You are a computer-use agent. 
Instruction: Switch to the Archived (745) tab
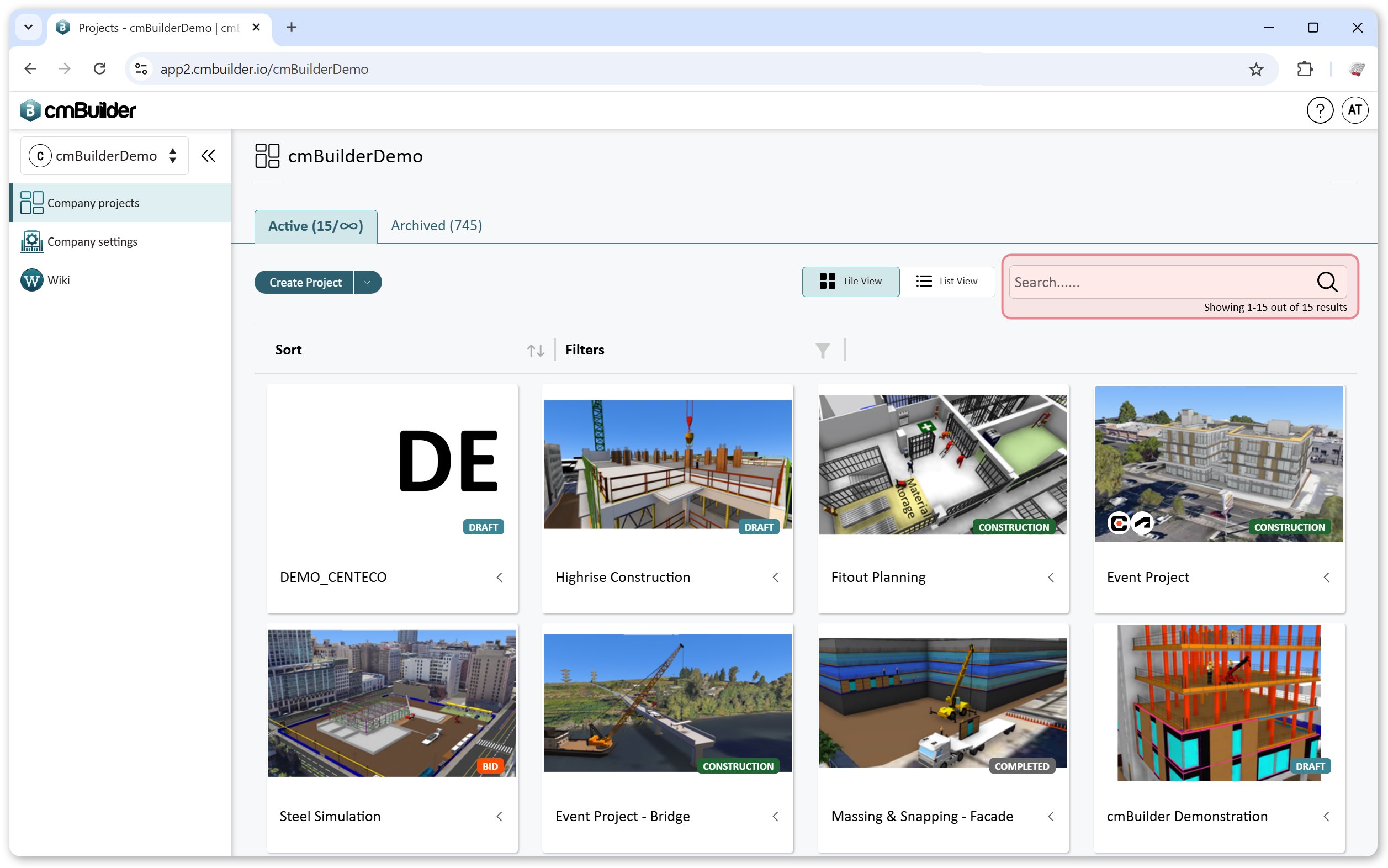[436, 226]
